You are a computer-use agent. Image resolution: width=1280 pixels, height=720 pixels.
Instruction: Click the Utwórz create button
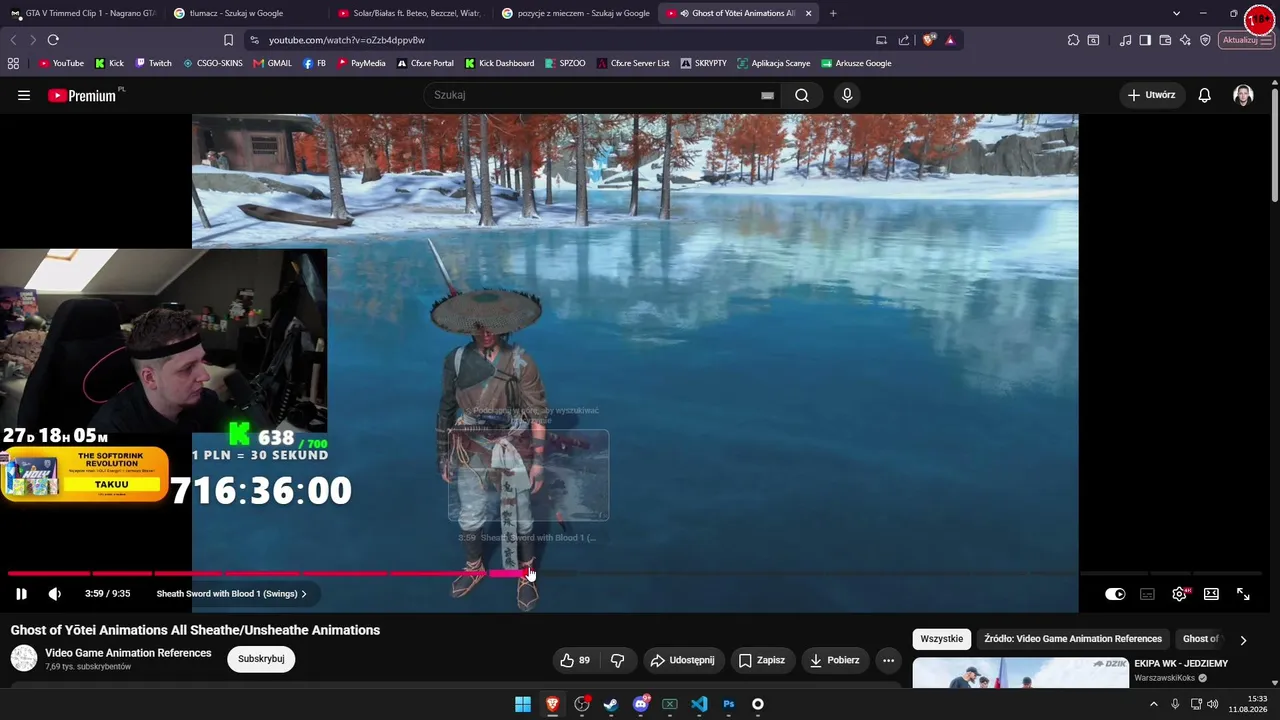(x=1152, y=95)
